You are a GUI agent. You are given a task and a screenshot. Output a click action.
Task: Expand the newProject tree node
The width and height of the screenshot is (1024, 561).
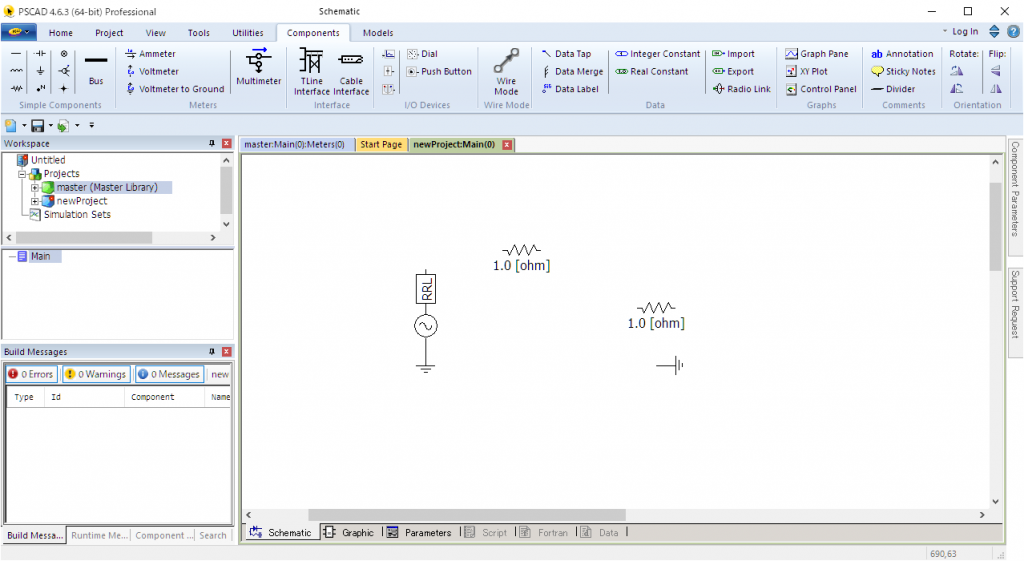[35, 201]
